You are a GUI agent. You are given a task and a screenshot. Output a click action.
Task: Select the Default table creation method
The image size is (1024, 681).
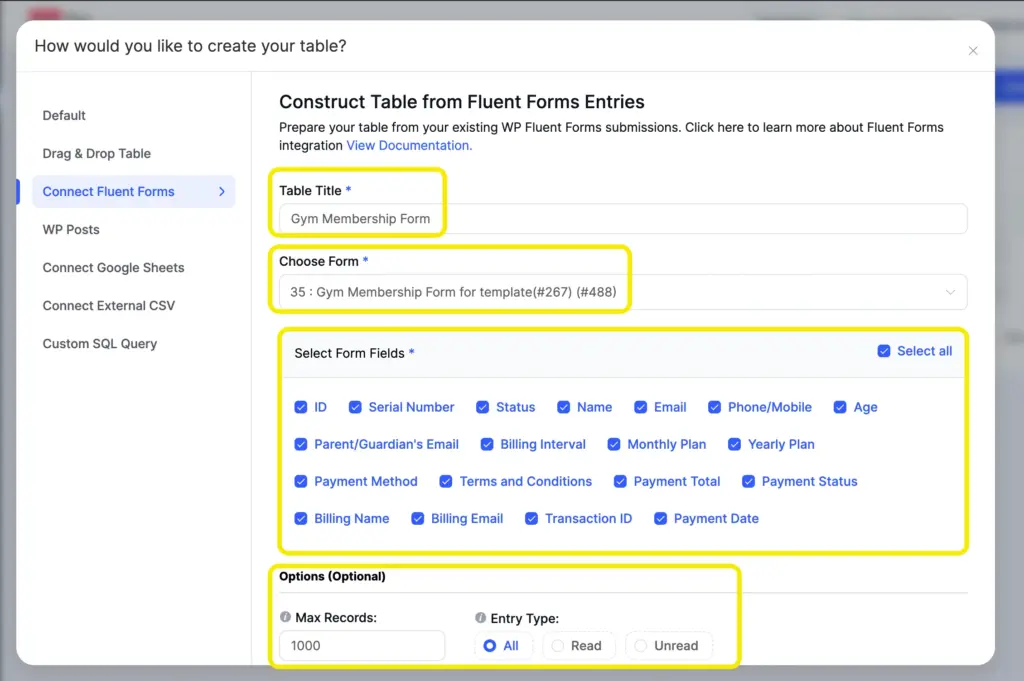coord(64,115)
